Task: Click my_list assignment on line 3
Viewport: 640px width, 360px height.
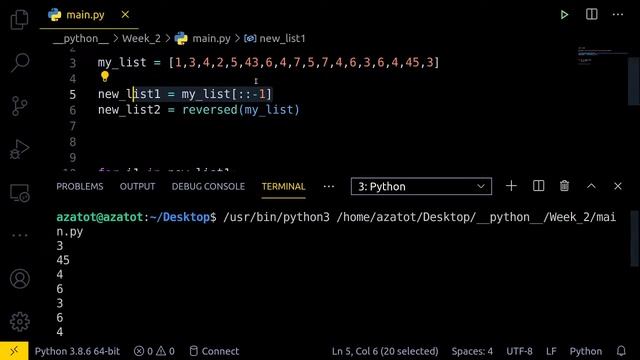Action: point(268,62)
